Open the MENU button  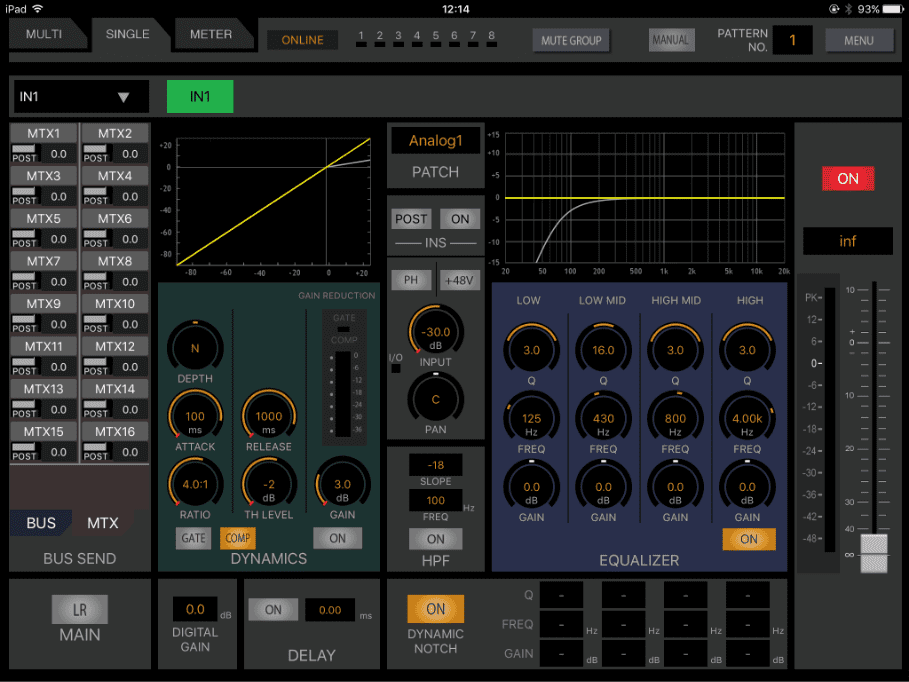(859, 41)
